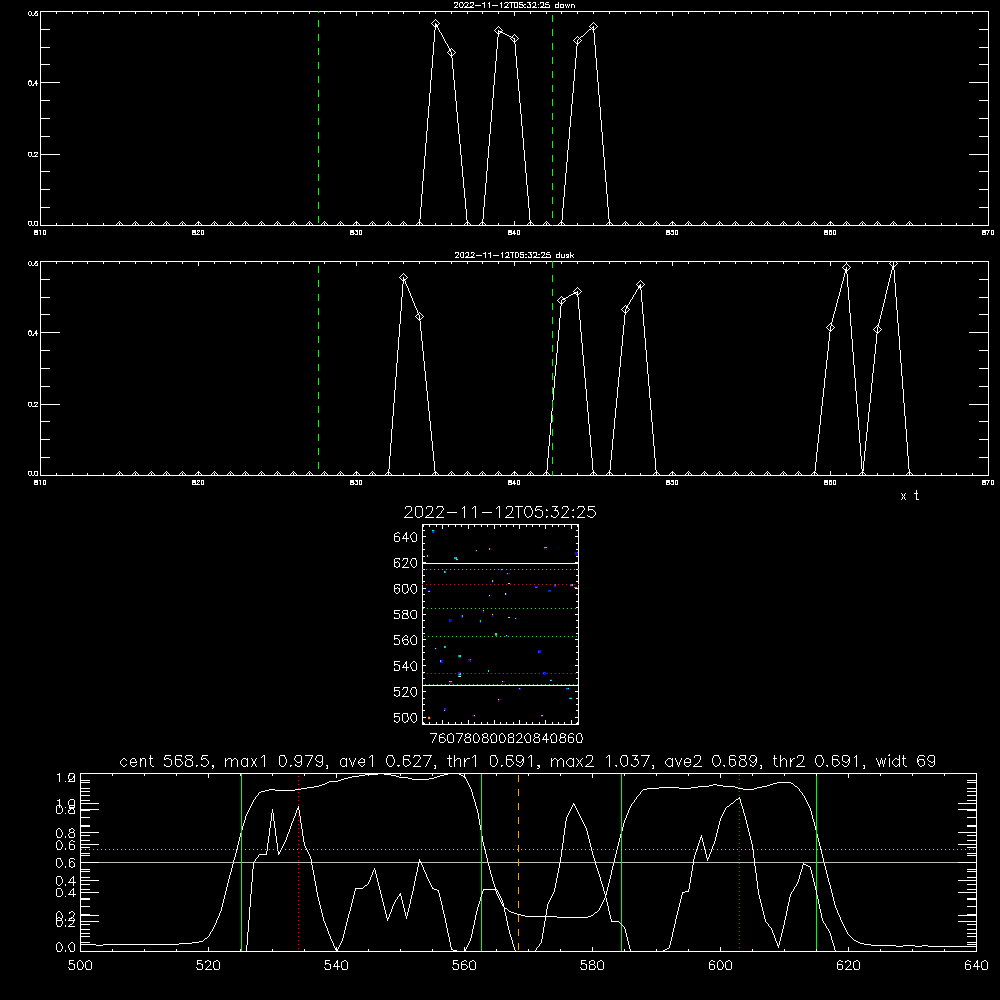The image size is (1000, 1000).
Task: Select the dusk diamond marker at x=861
Action: coord(846,268)
